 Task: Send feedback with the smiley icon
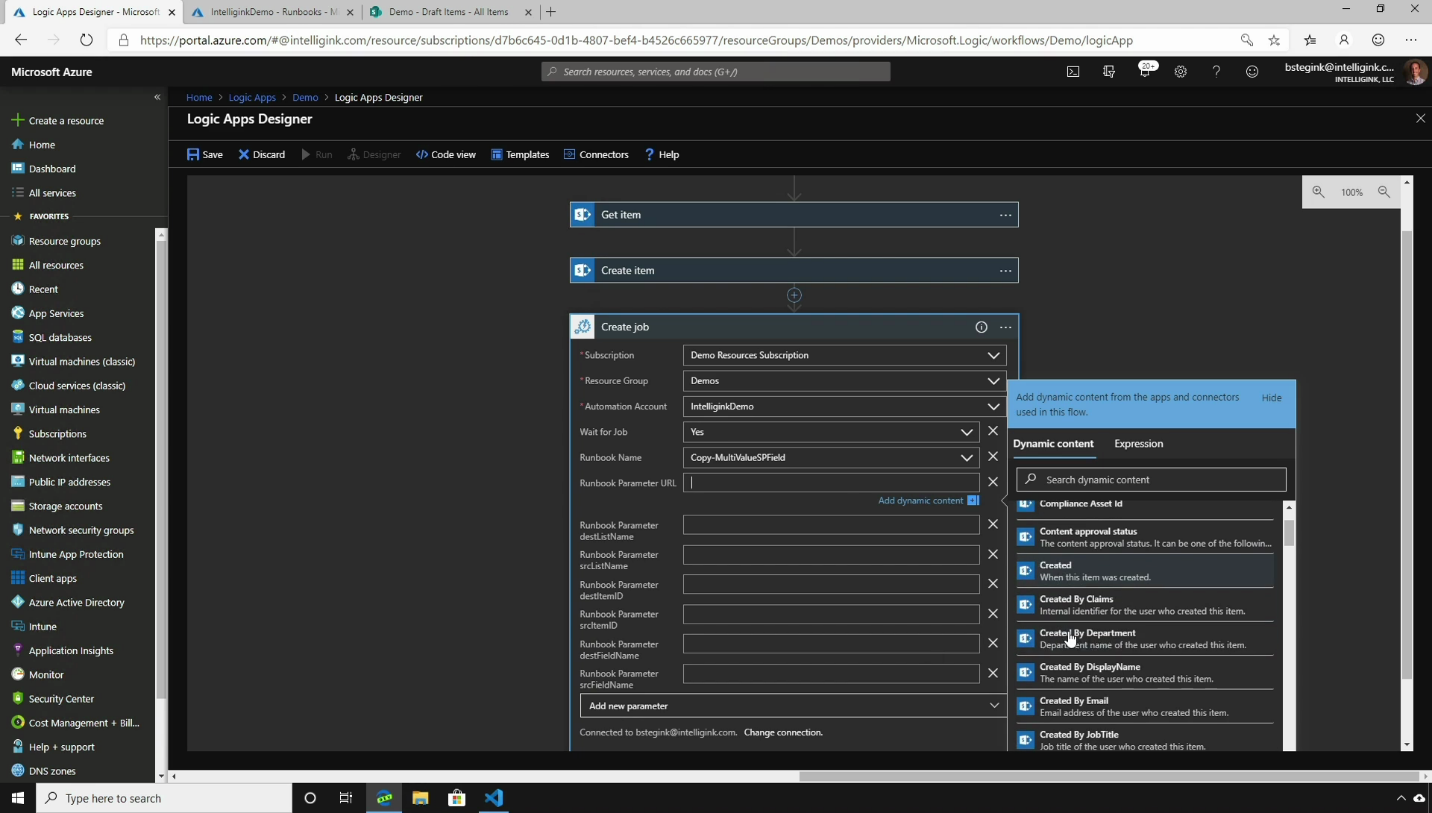1252,71
